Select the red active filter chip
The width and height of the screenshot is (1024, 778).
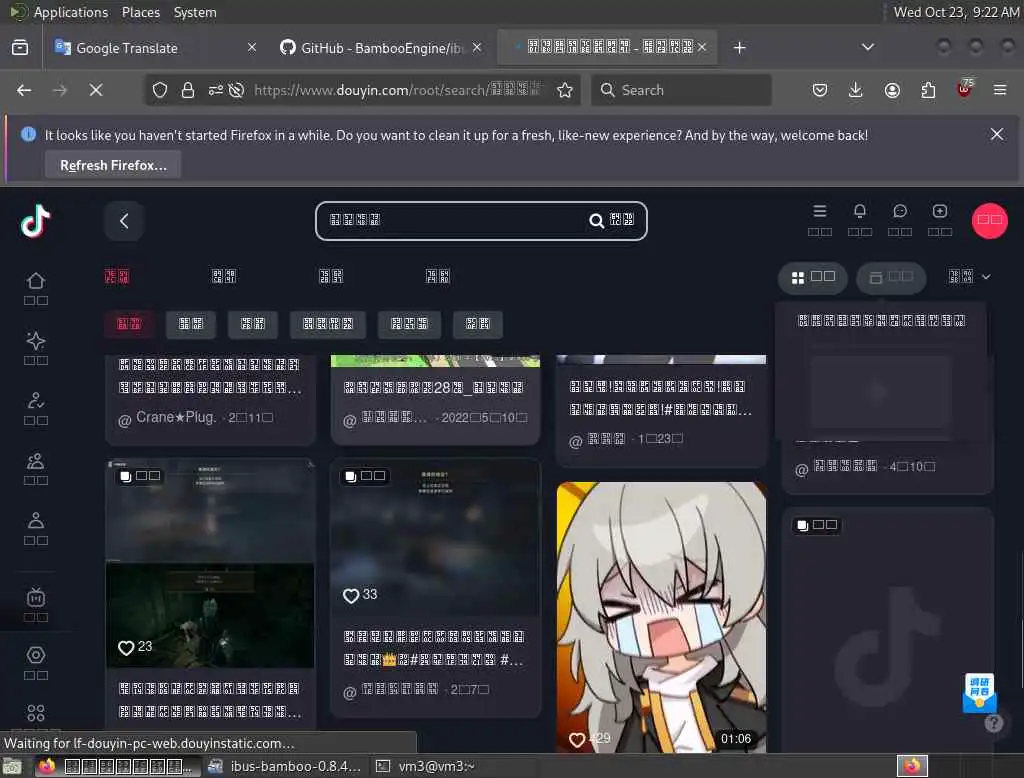(129, 324)
